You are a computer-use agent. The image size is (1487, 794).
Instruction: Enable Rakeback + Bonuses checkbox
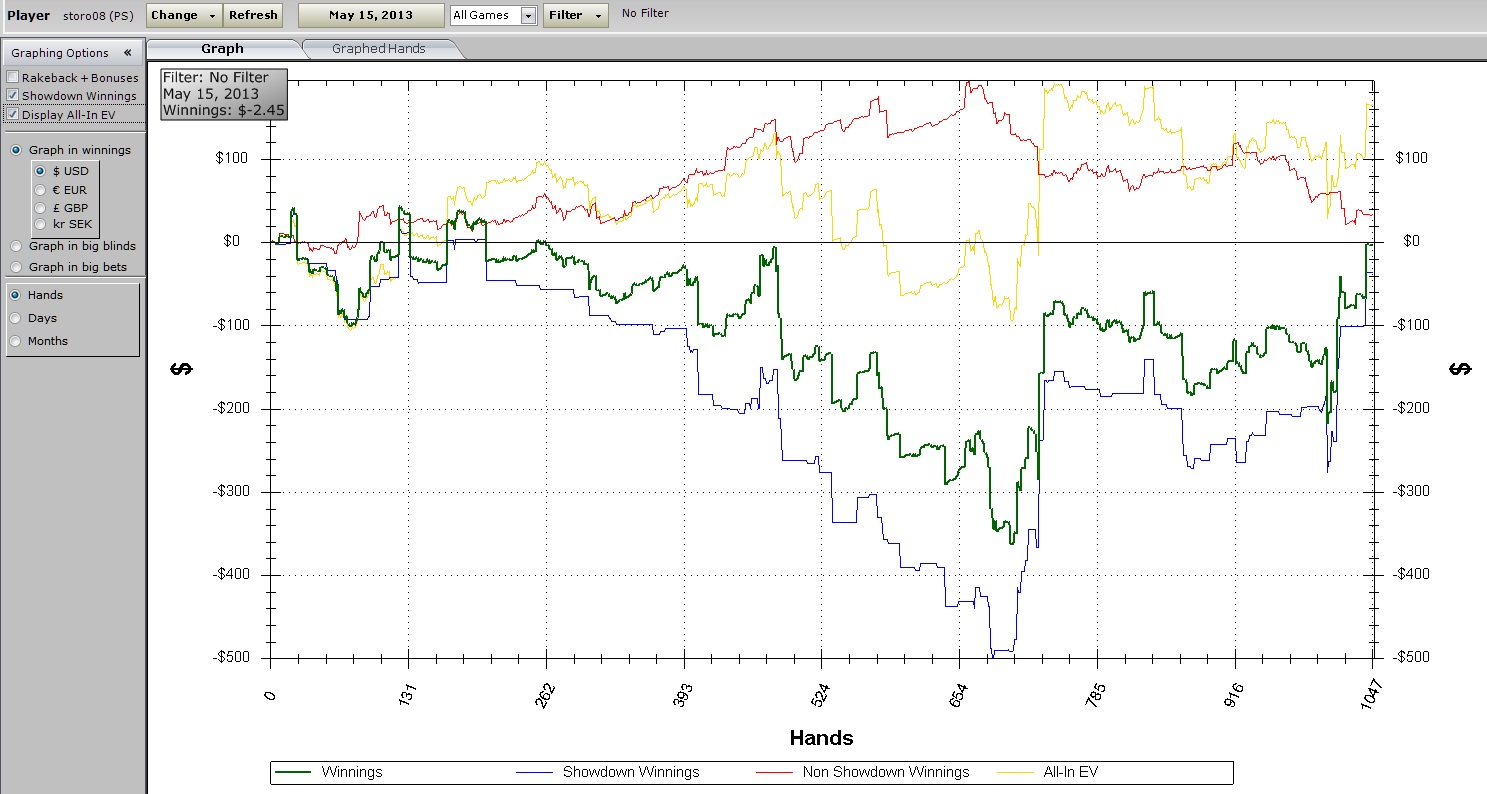tap(13, 77)
